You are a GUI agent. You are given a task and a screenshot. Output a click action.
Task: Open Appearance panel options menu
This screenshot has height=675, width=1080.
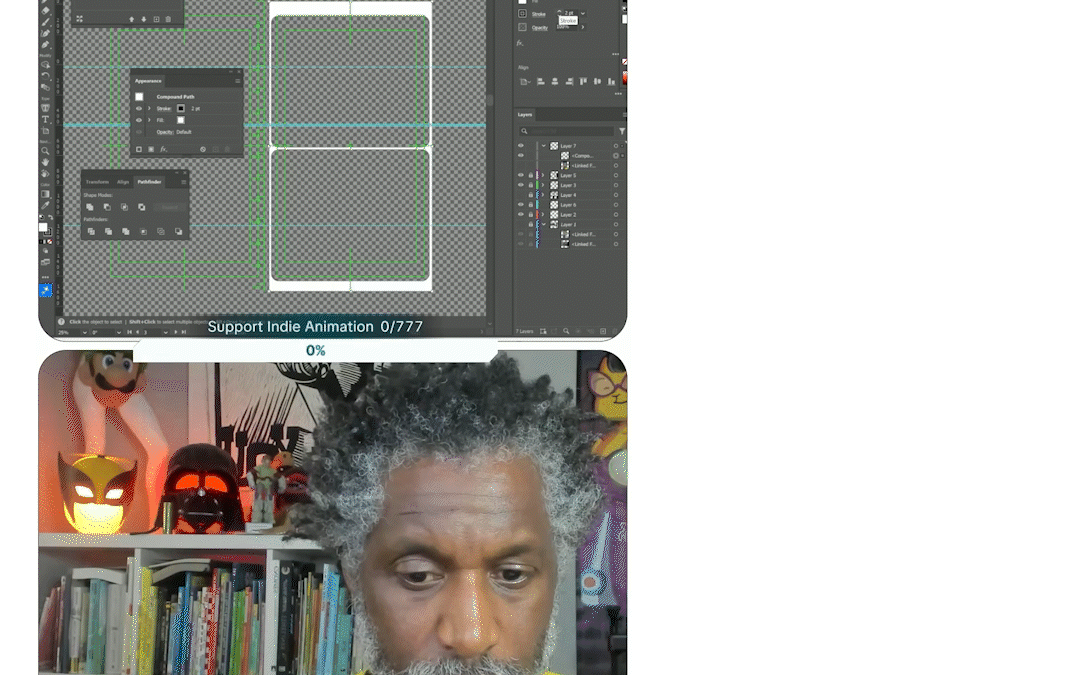(238, 81)
